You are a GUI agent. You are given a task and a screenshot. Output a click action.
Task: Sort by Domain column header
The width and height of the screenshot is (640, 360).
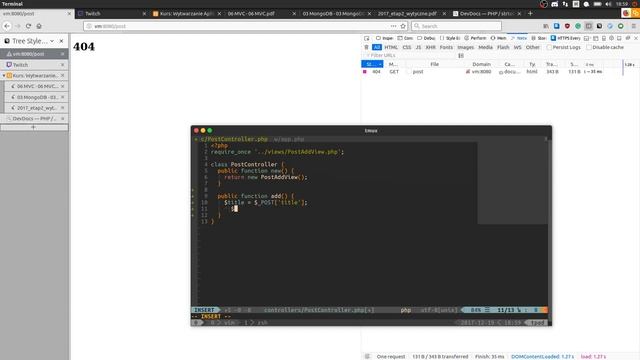click(x=481, y=64)
